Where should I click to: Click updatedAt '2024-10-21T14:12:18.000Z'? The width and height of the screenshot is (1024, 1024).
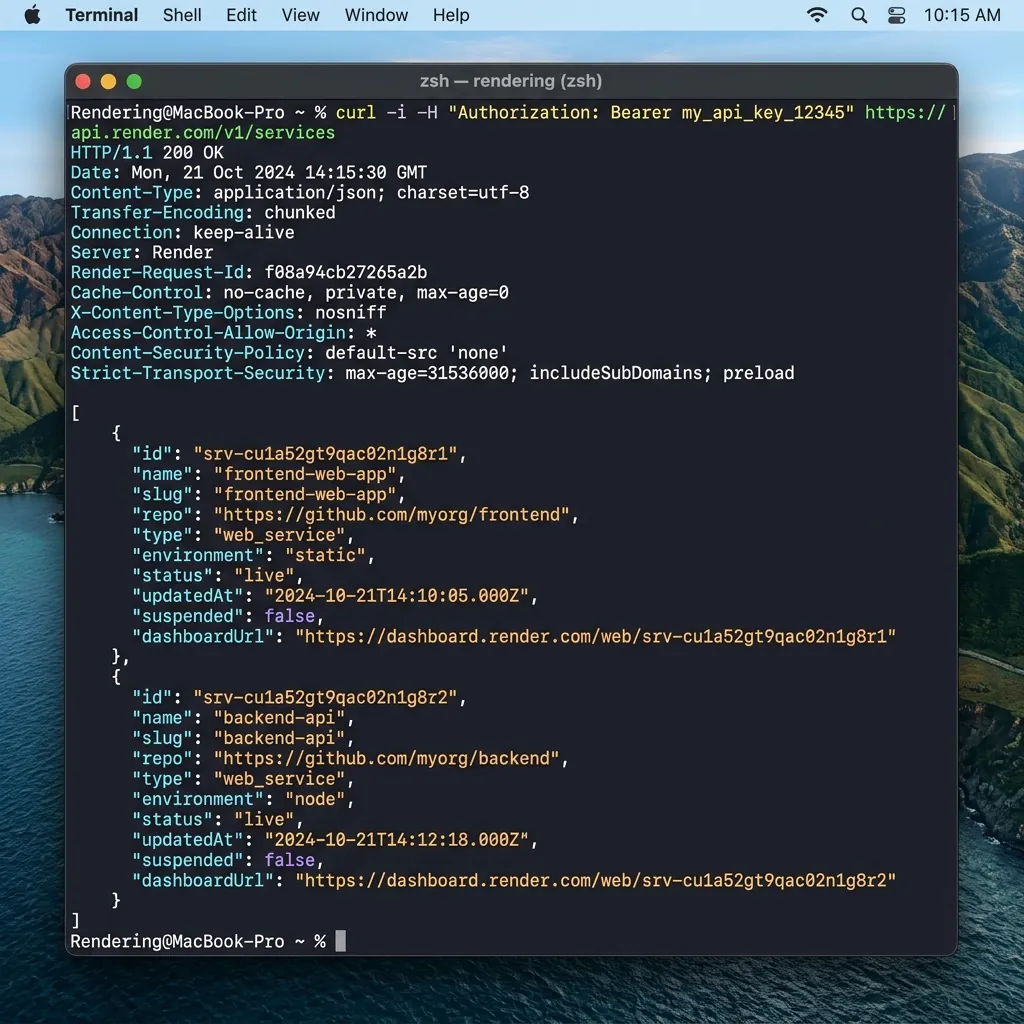[397, 840]
